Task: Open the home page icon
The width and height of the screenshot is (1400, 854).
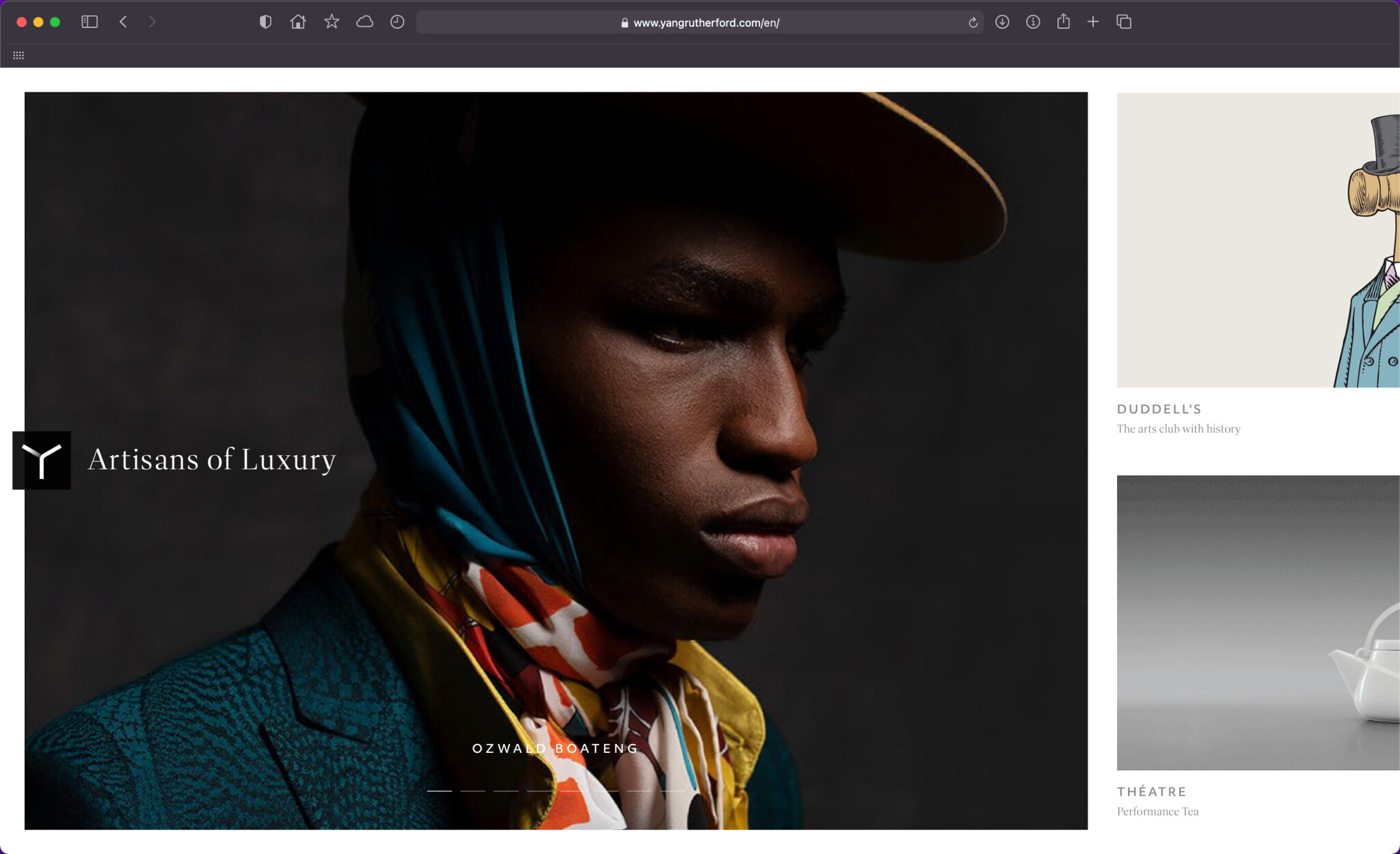Action: (x=298, y=22)
